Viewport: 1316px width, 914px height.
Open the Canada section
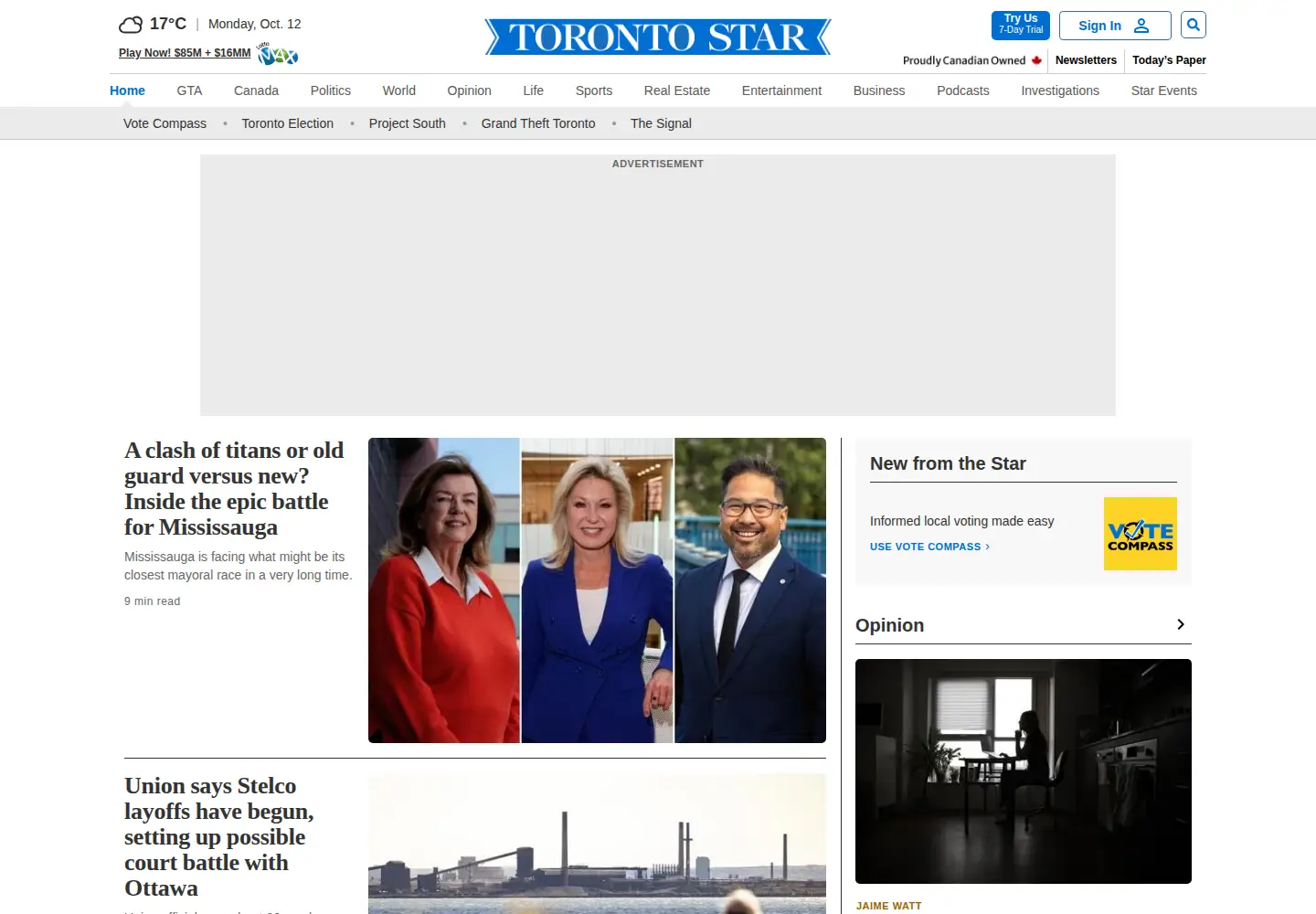256,90
